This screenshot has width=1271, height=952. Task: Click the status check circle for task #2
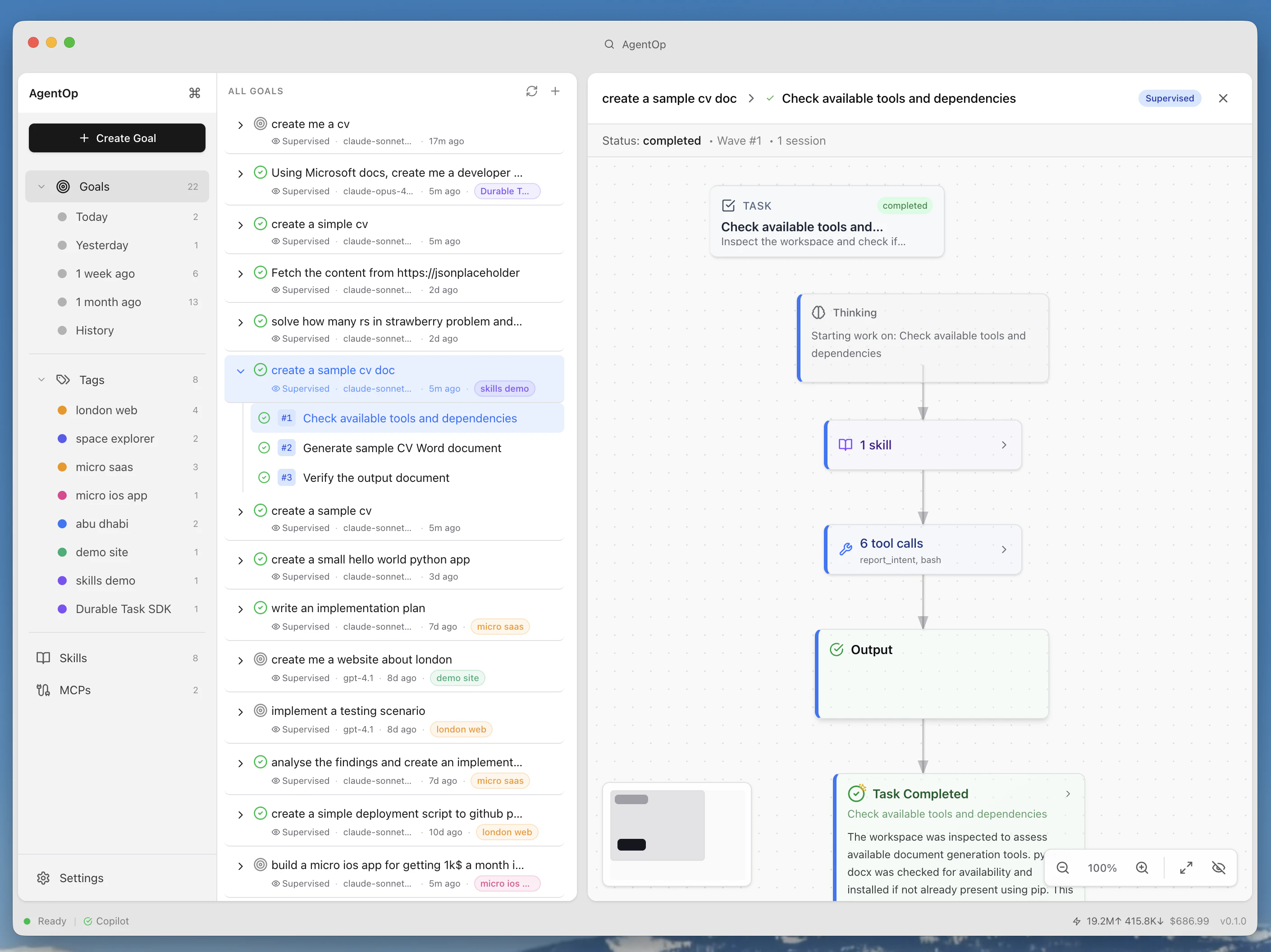coord(264,448)
